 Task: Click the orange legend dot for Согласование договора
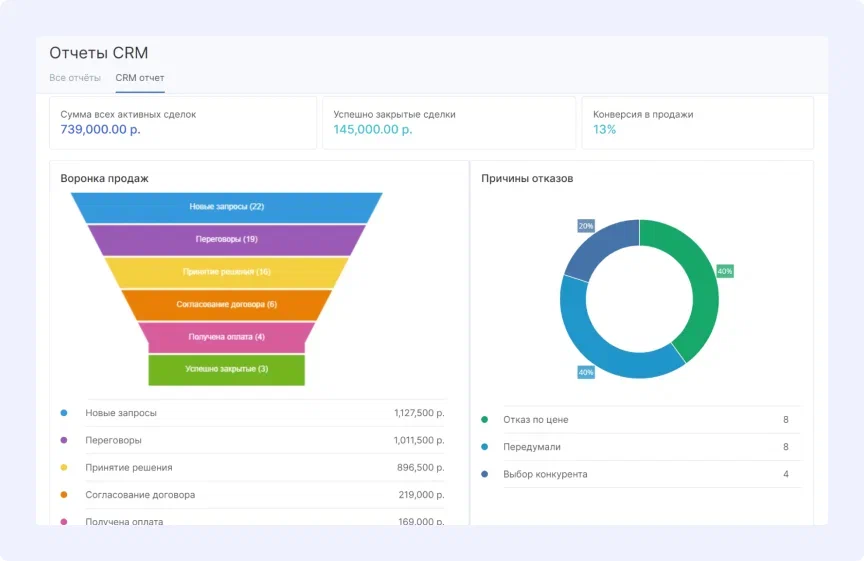pyautogui.click(x=64, y=494)
